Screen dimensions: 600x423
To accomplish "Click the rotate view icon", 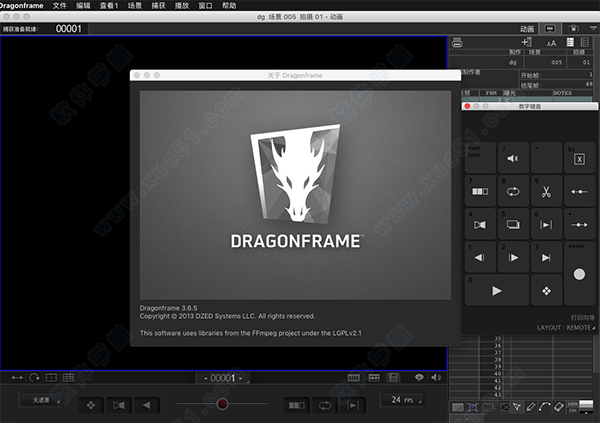I will coord(34,378).
